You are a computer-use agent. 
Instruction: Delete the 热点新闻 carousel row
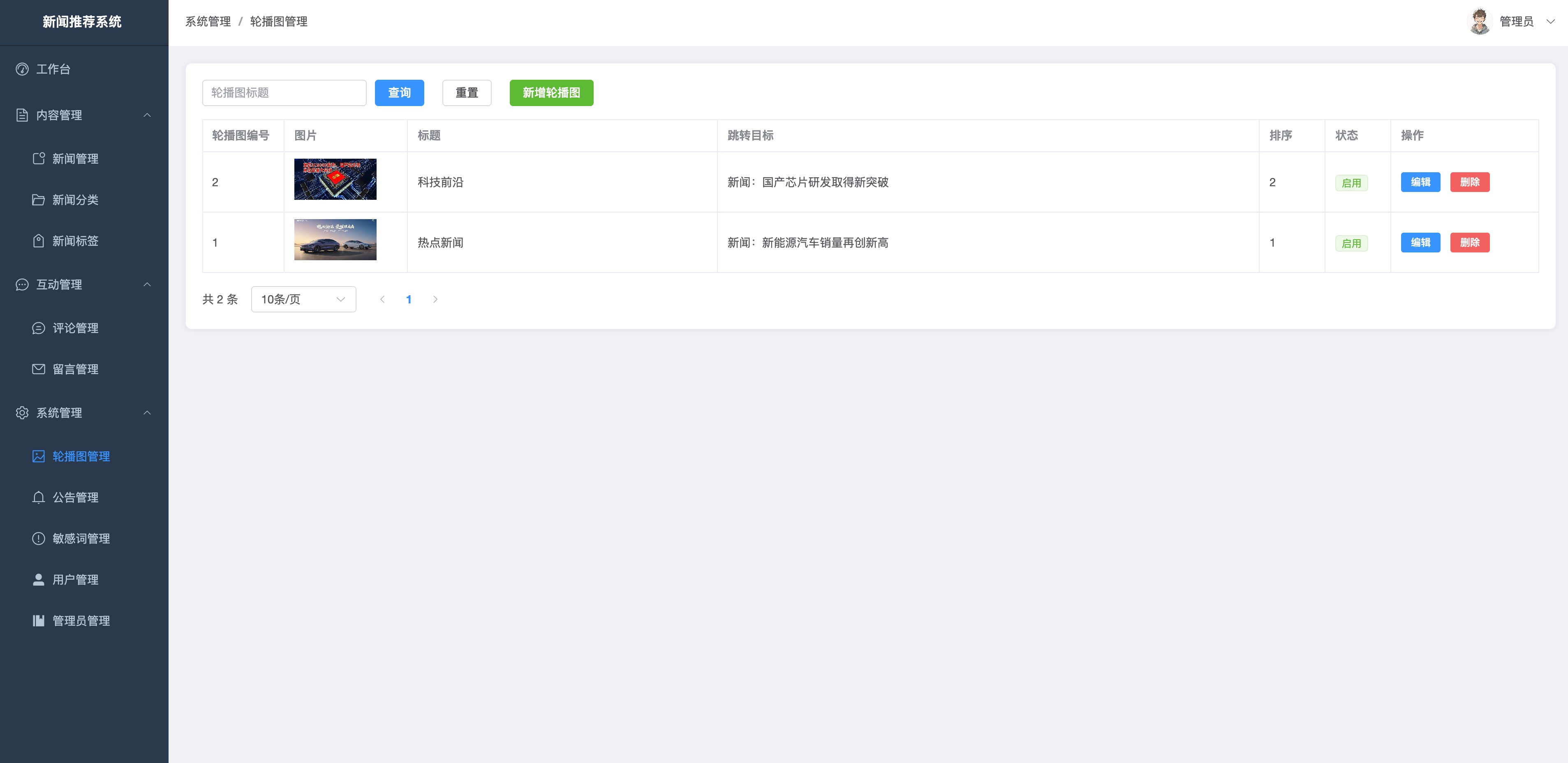1469,243
